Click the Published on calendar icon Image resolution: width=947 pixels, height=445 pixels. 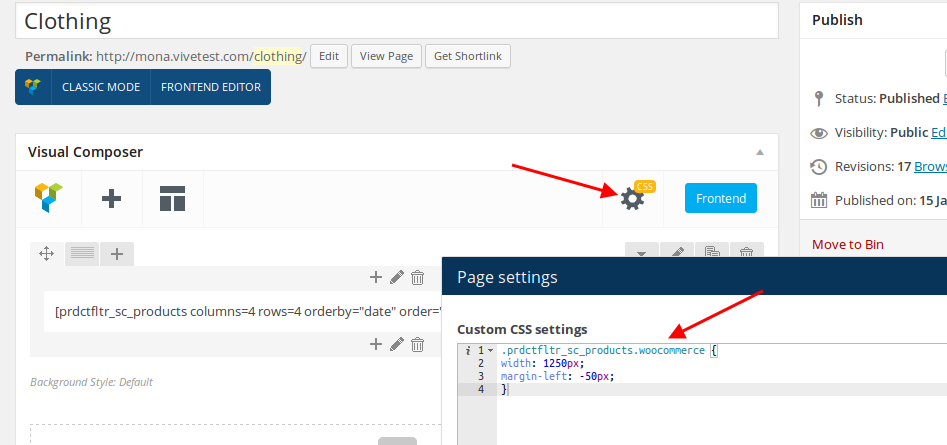pos(818,200)
